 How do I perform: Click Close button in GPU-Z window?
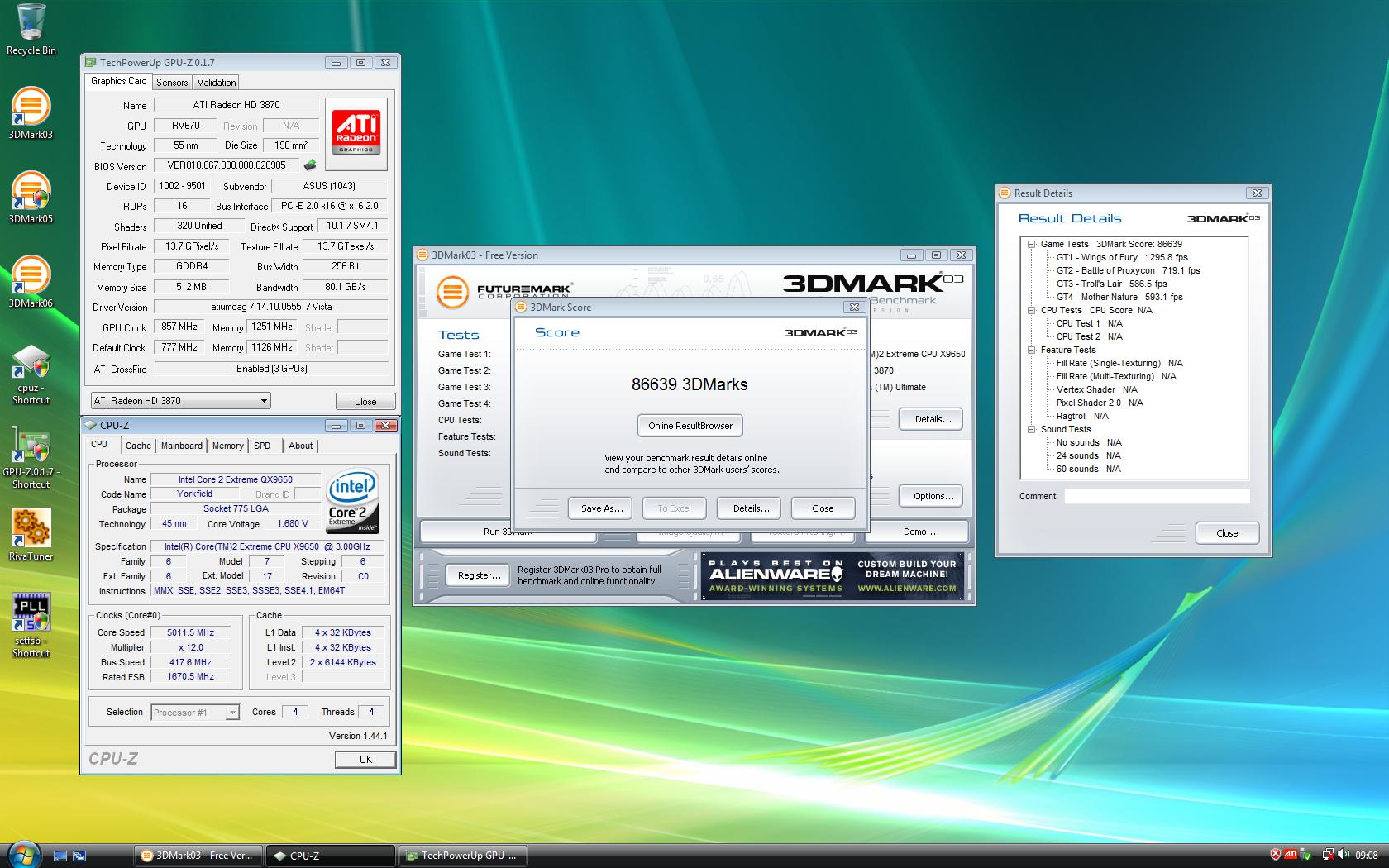click(x=365, y=401)
